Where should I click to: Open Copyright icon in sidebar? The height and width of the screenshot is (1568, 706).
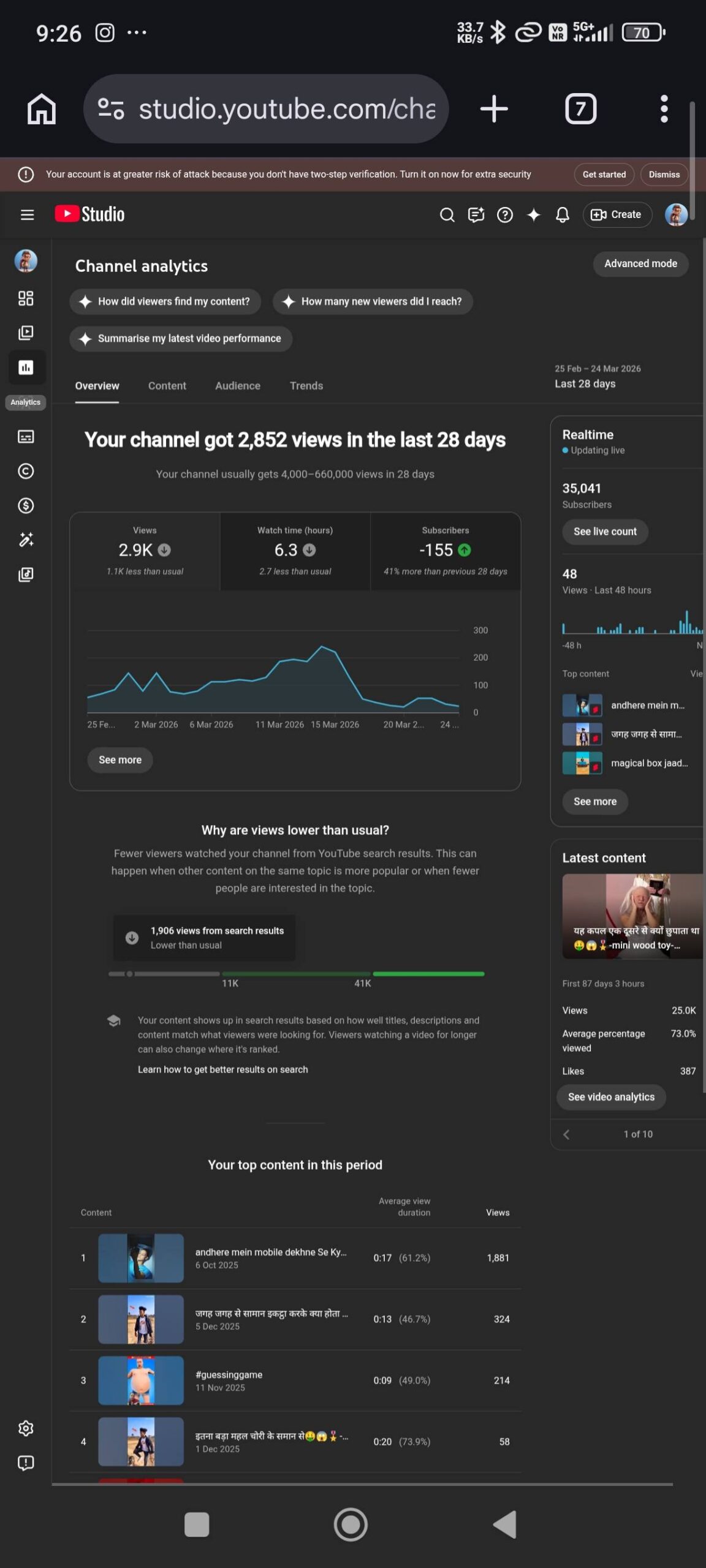click(26, 471)
